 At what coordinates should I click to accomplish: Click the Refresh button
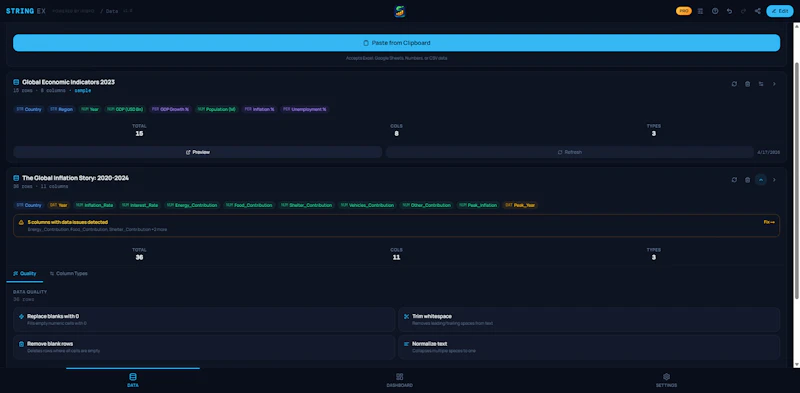(569, 152)
